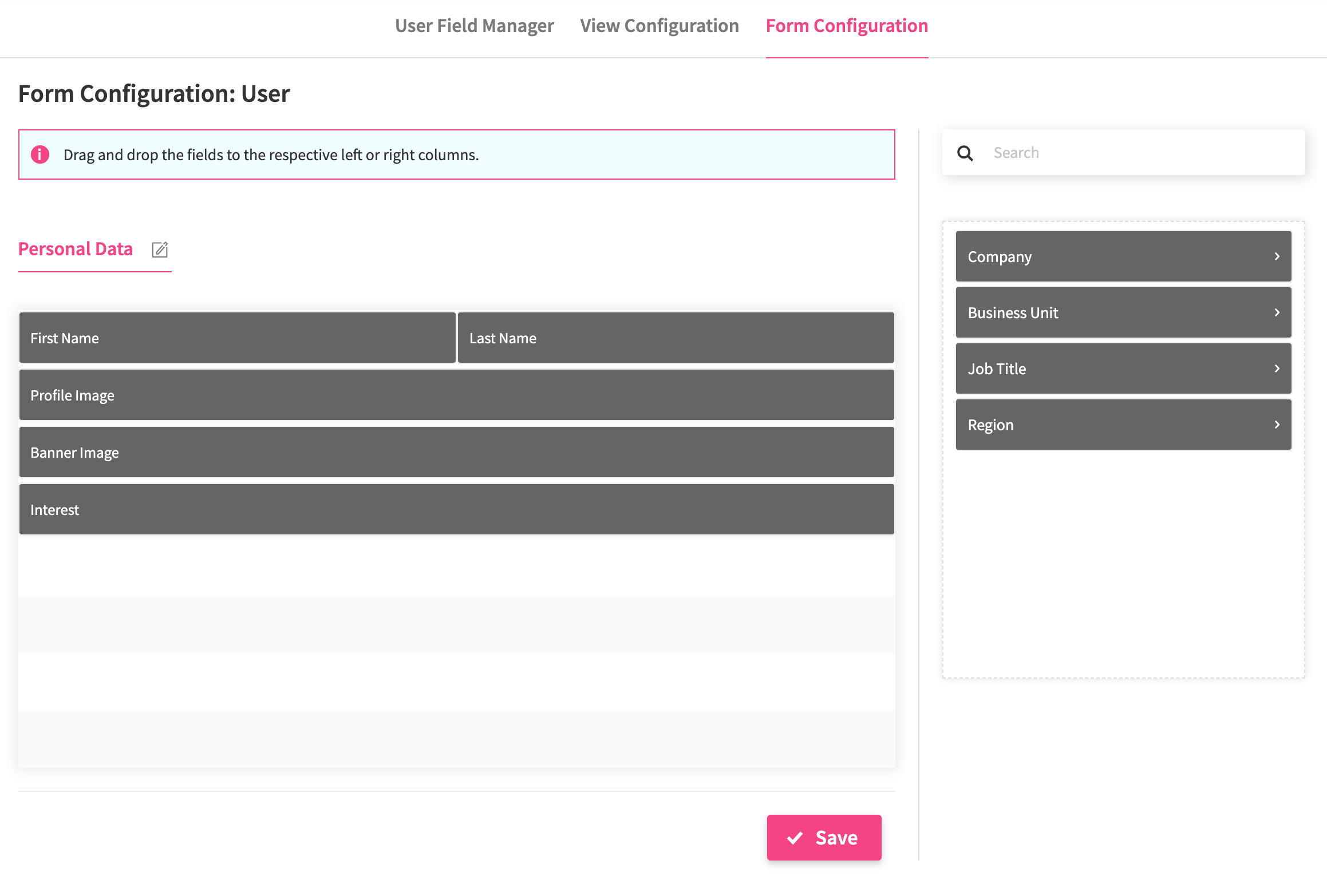Click the Form Configuration: User heading
This screenshot has height=896, width=1327.
point(154,94)
